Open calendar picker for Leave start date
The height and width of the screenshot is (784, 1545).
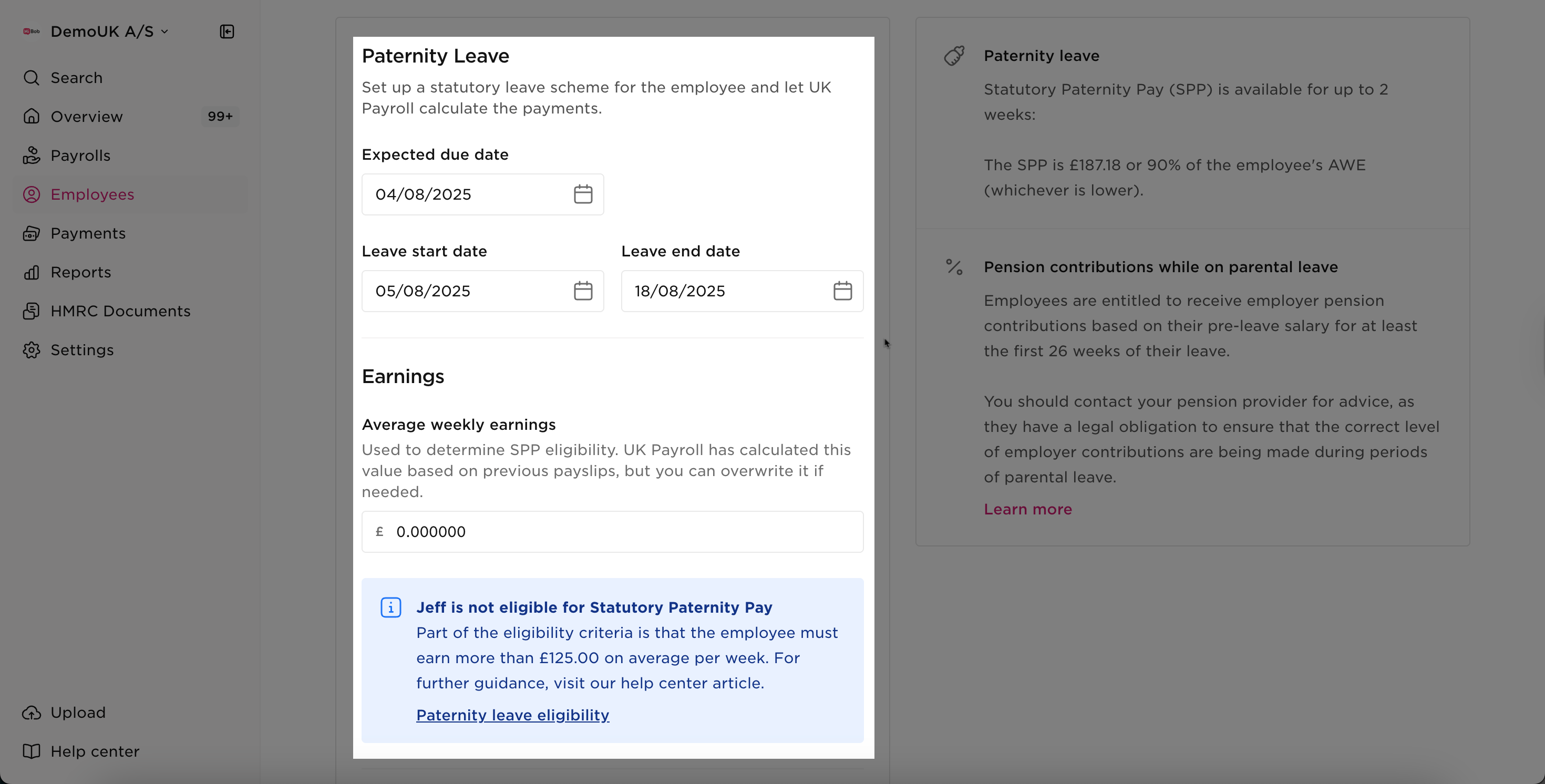(x=583, y=291)
